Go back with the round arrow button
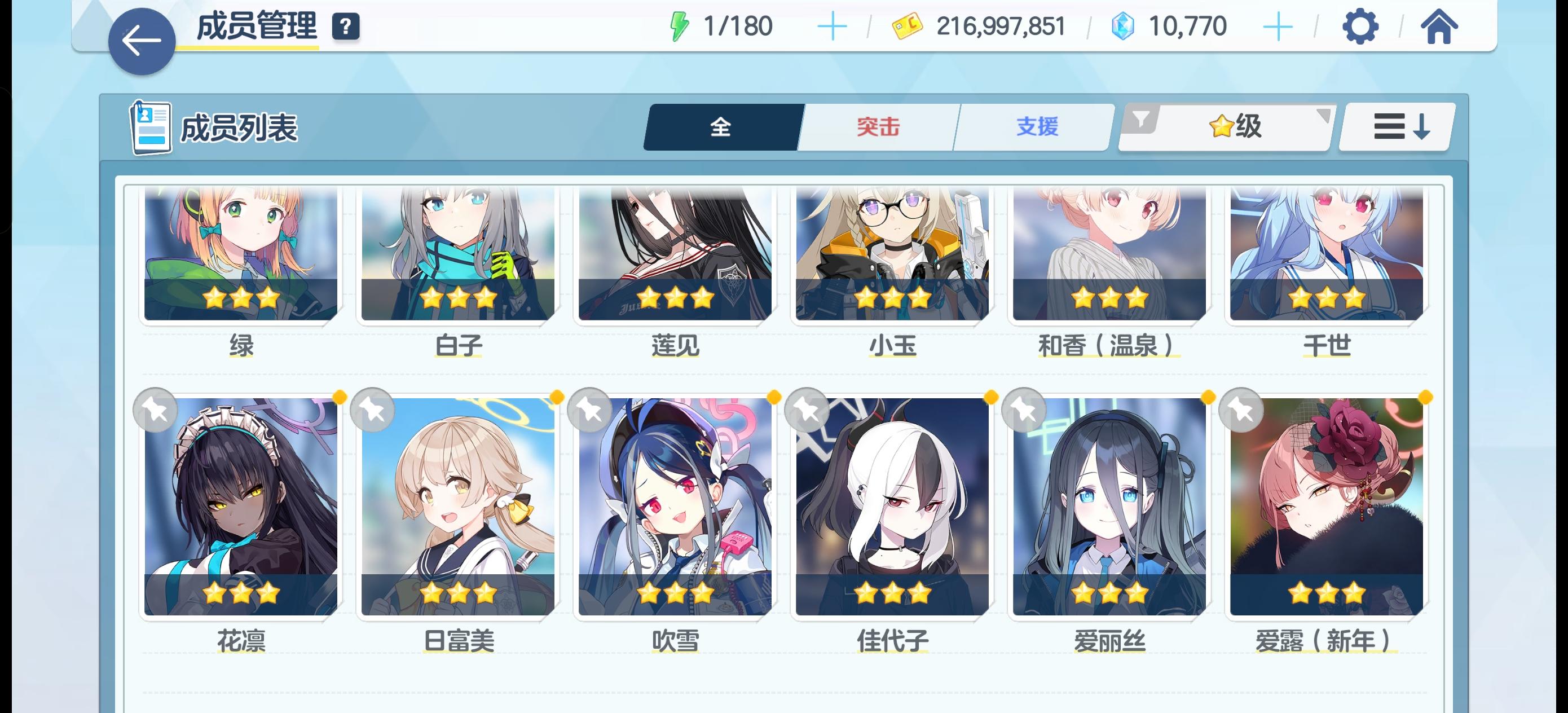Viewport: 1568px width, 713px height. [141, 41]
